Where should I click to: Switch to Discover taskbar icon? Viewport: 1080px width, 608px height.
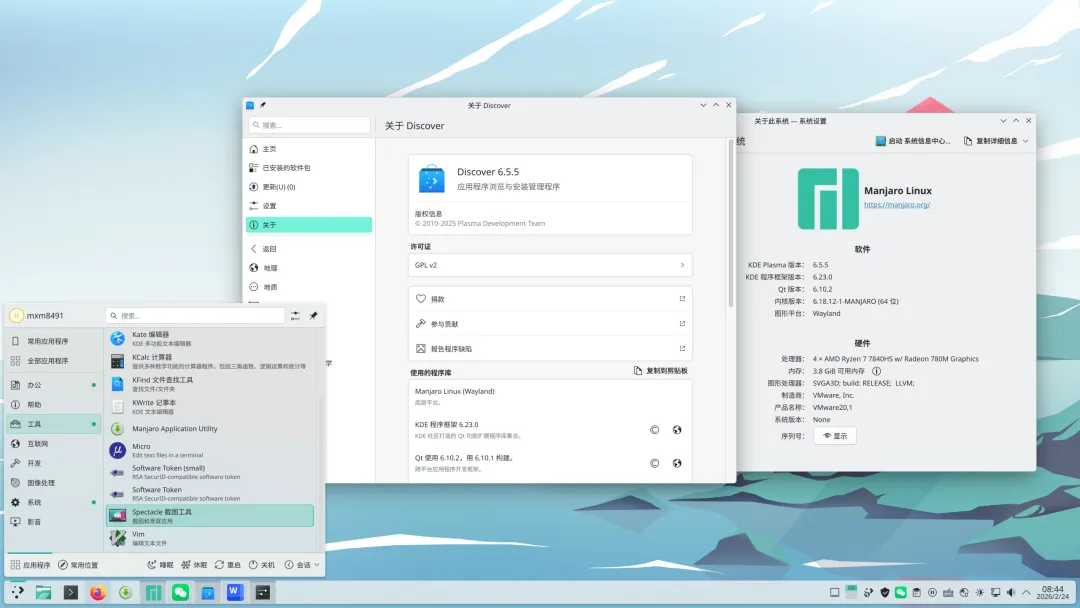pos(208,592)
